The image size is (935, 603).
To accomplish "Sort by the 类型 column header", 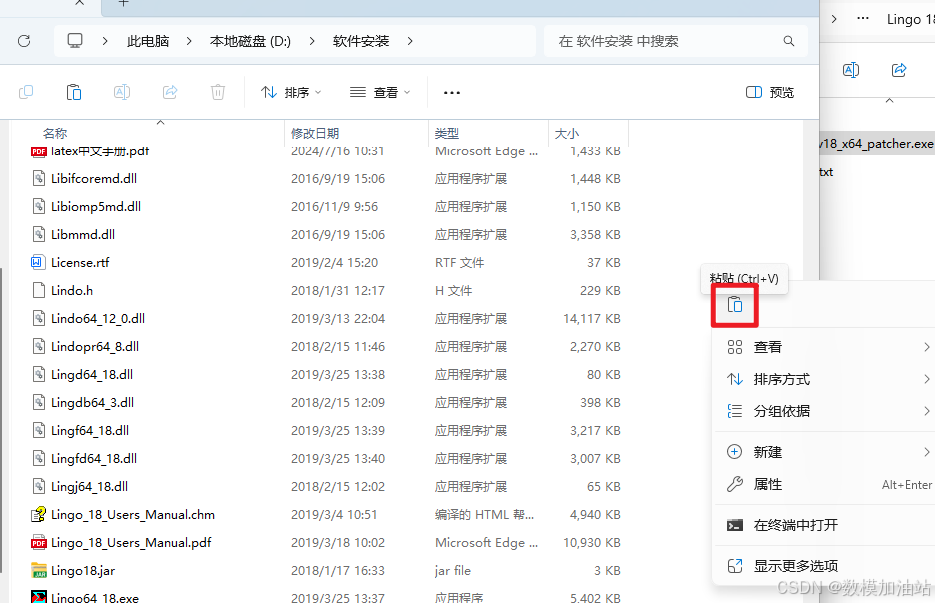I will click(447, 134).
